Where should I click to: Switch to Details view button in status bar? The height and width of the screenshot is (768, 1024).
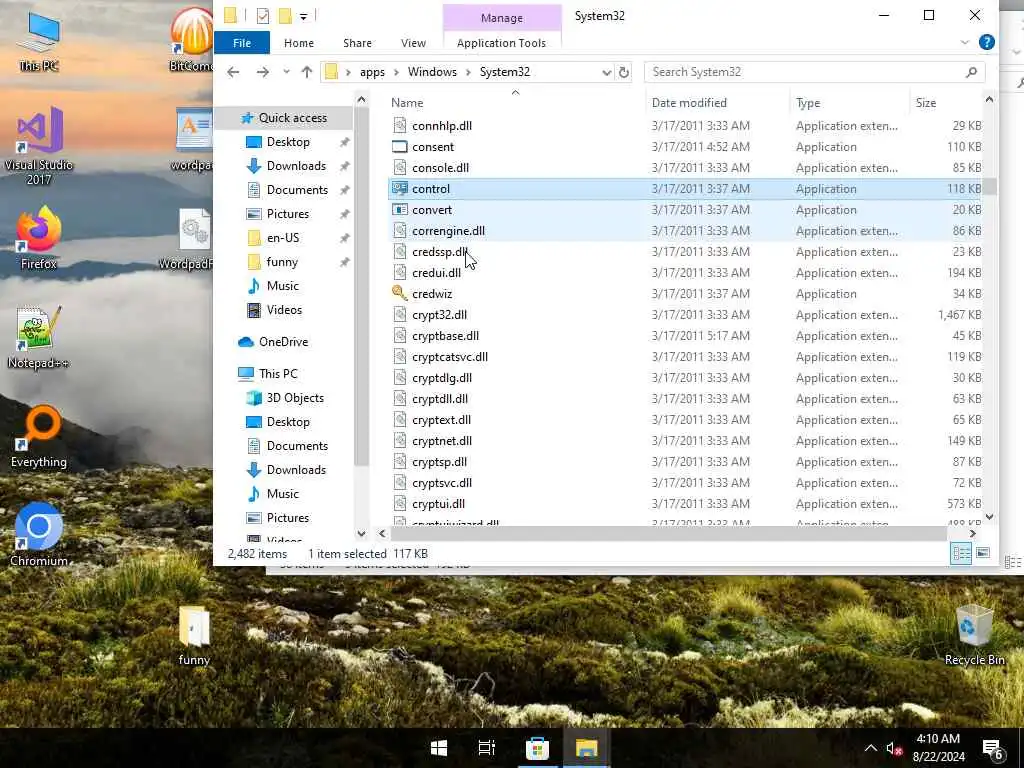pyautogui.click(x=961, y=553)
